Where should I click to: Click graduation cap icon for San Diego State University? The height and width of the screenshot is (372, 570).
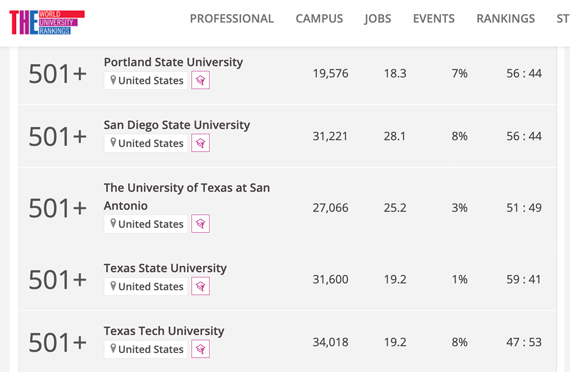(200, 143)
